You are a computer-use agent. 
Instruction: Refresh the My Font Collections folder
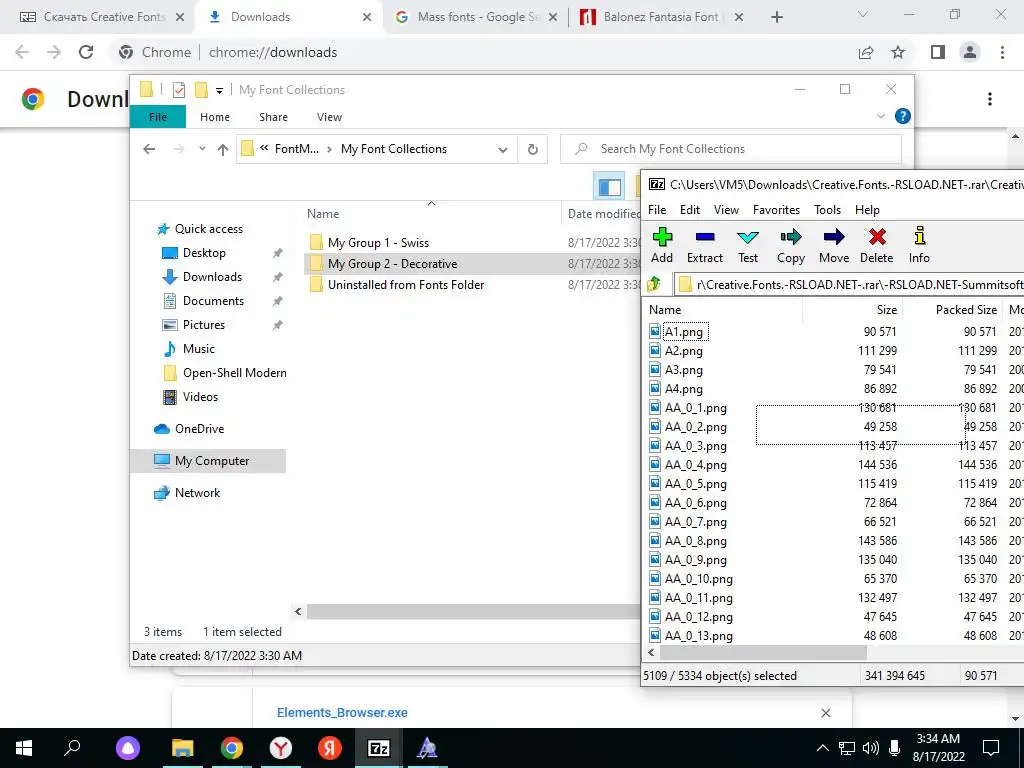tap(533, 150)
